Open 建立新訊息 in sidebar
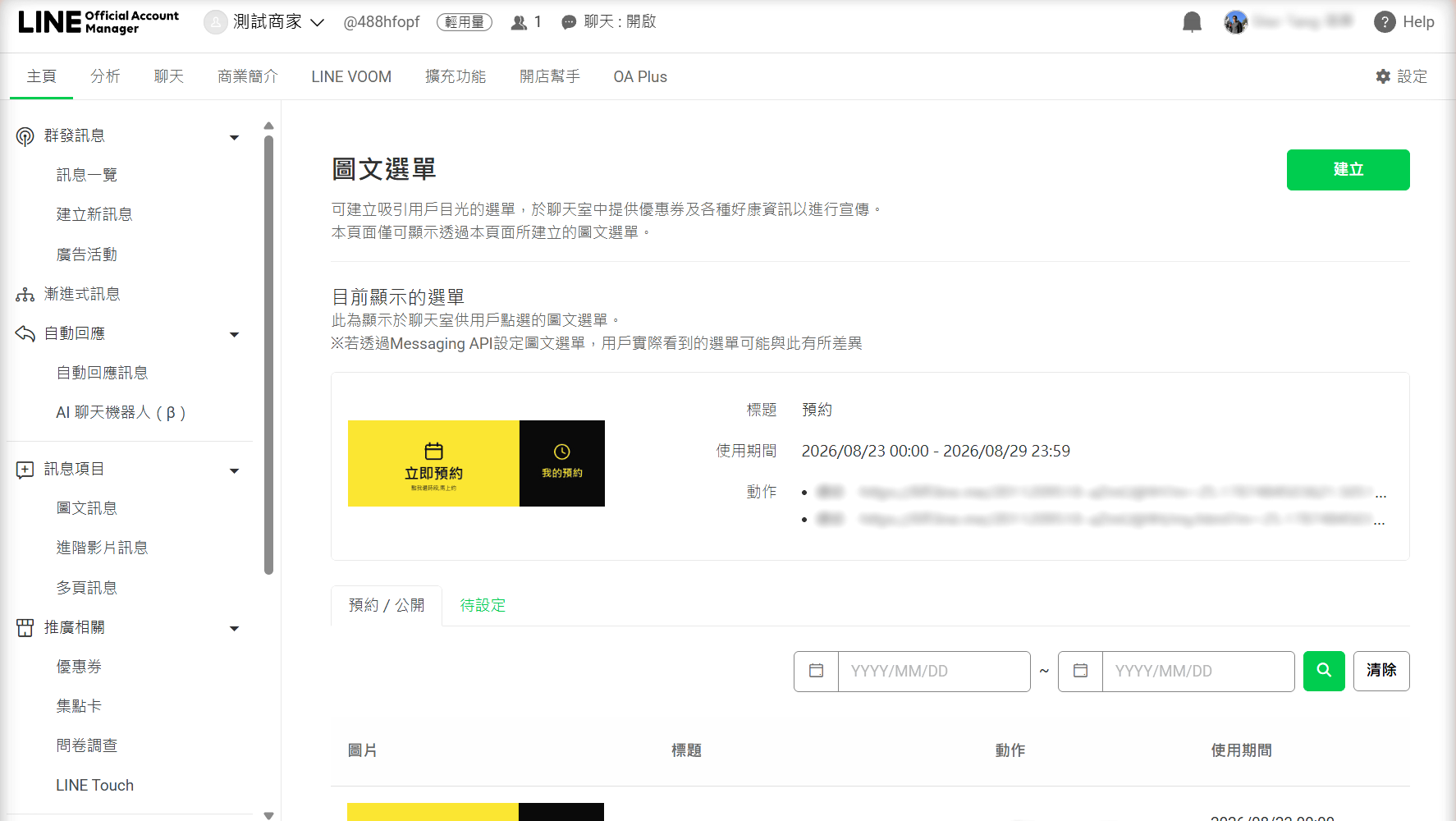This screenshot has width=1456, height=821. (94, 214)
